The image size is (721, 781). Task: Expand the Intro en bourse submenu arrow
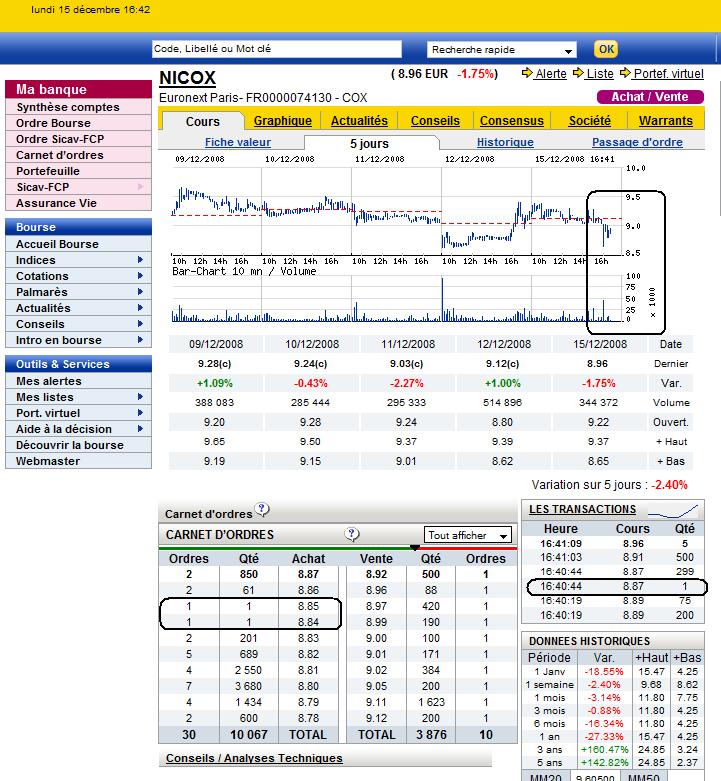140,339
